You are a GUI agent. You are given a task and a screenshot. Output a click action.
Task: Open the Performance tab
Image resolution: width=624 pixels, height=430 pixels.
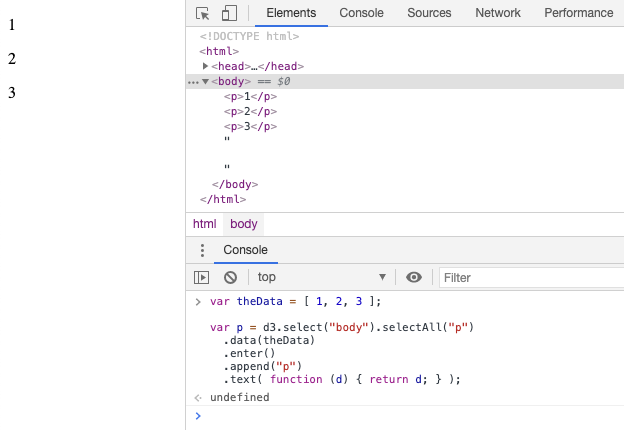tap(579, 13)
